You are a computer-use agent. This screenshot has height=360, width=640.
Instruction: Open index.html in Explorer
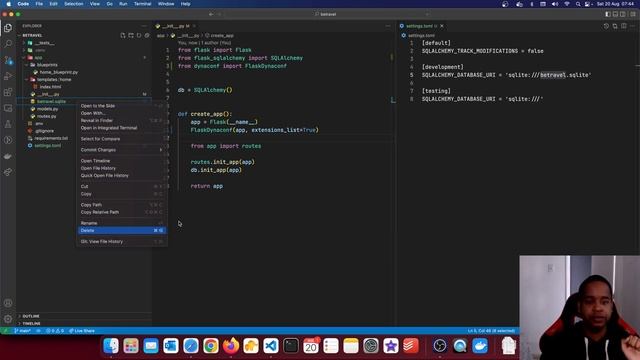coord(50,87)
